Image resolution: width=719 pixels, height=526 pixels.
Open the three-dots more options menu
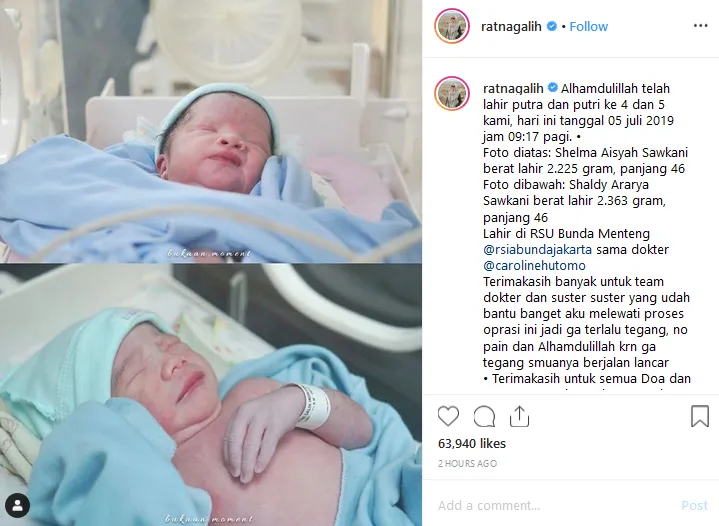coord(700,26)
